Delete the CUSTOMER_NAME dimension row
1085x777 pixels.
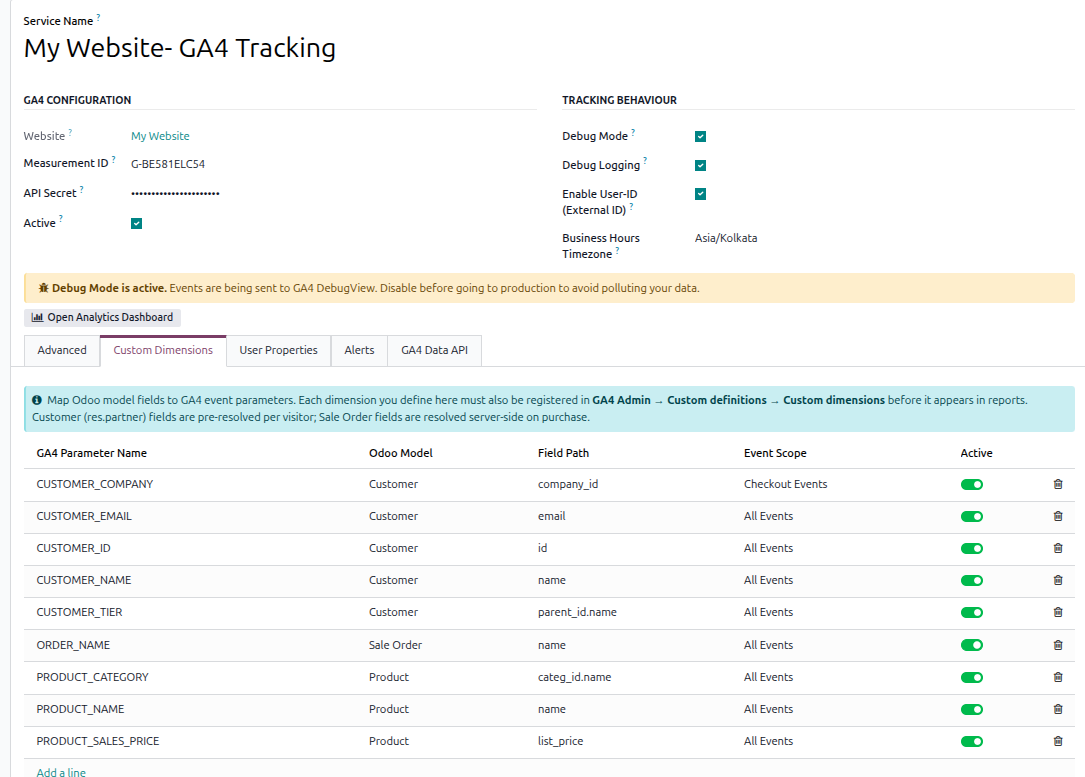coord(1057,581)
